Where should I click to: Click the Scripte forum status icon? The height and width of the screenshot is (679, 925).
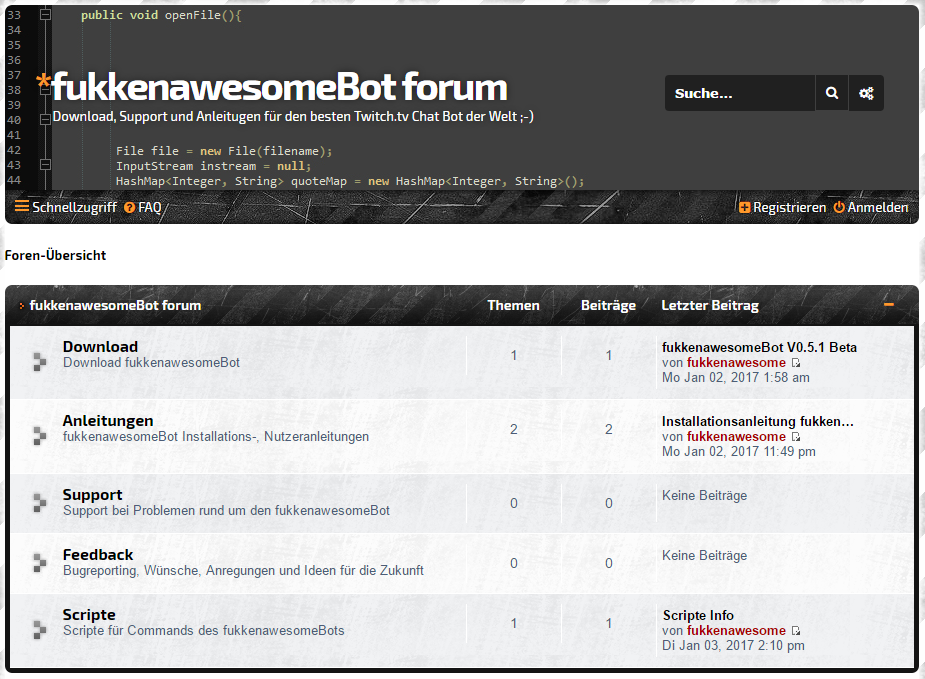pos(39,629)
